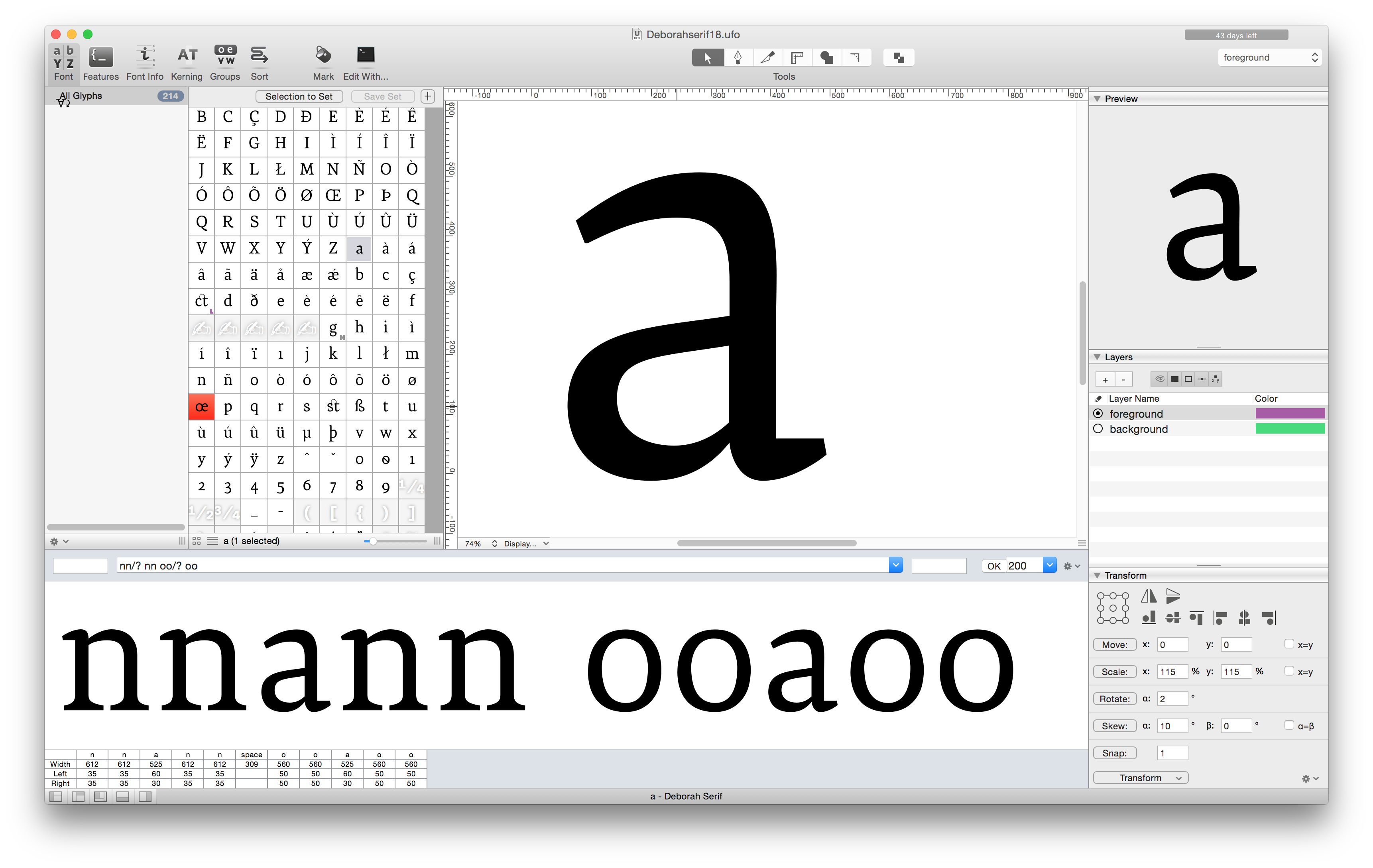
Task: Select the background layer radio button
Action: point(1098,428)
